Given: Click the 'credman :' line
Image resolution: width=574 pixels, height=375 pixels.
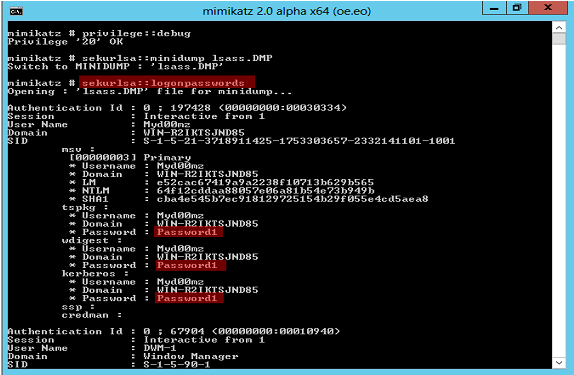Looking at the screenshot, I should (x=92, y=315).
